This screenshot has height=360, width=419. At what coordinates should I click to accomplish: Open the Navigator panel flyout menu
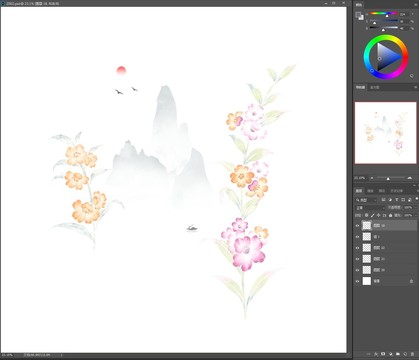click(x=416, y=87)
